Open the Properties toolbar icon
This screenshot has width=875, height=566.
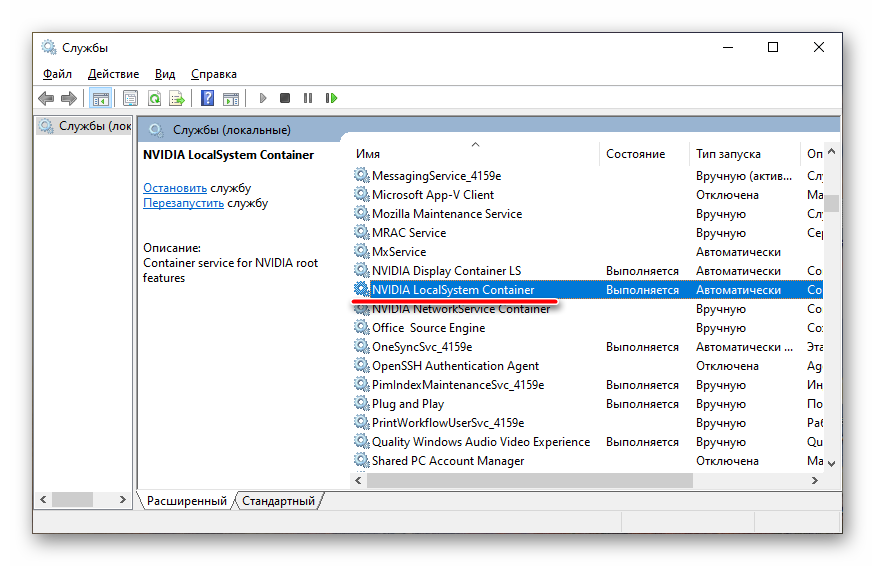130,99
